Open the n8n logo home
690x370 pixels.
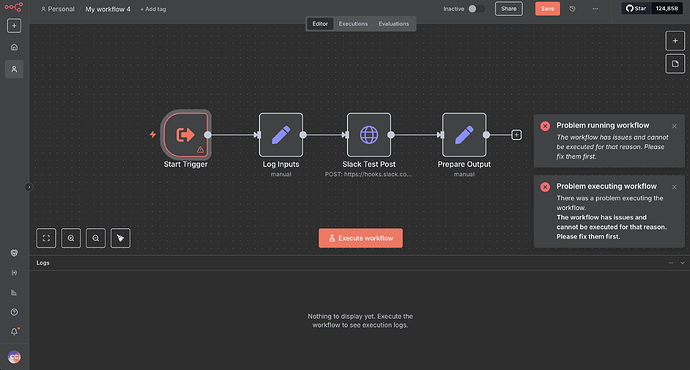point(14,7)
